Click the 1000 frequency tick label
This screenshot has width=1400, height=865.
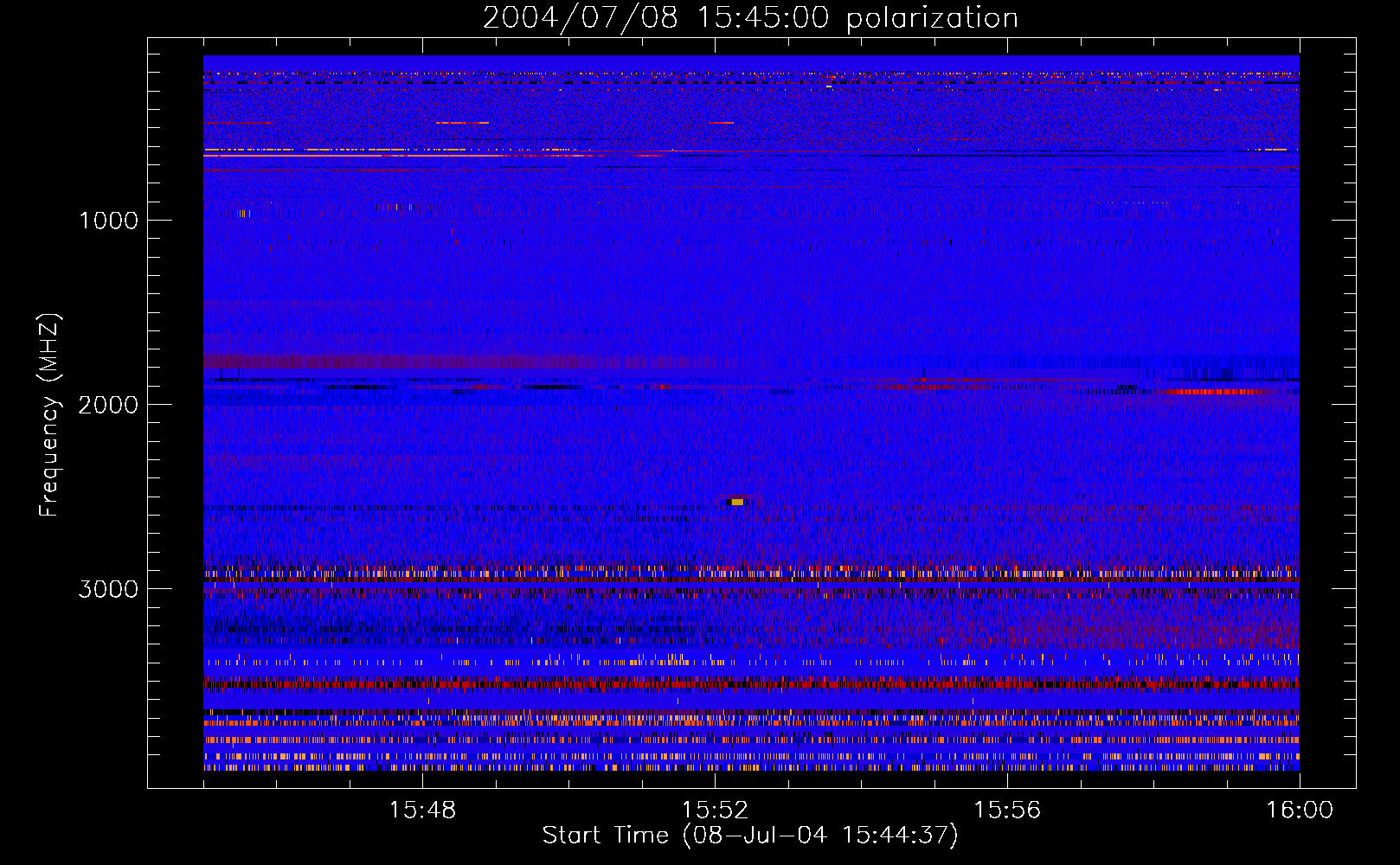(x=108, y=221)
